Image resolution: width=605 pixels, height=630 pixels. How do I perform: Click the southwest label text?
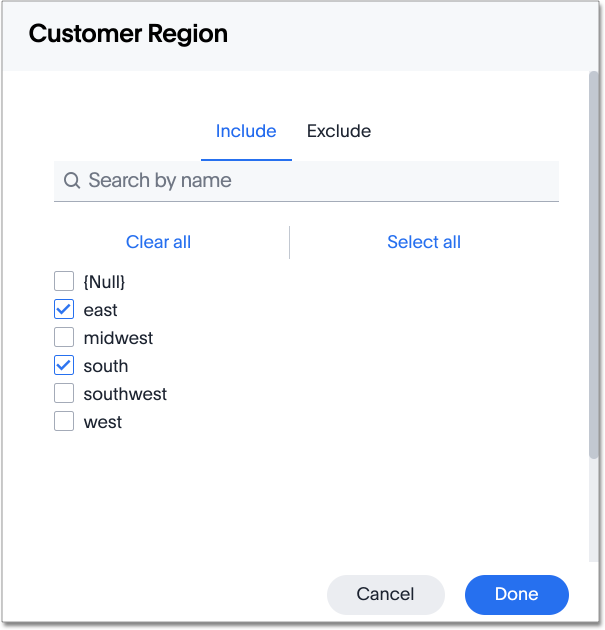tap(125, 394)
